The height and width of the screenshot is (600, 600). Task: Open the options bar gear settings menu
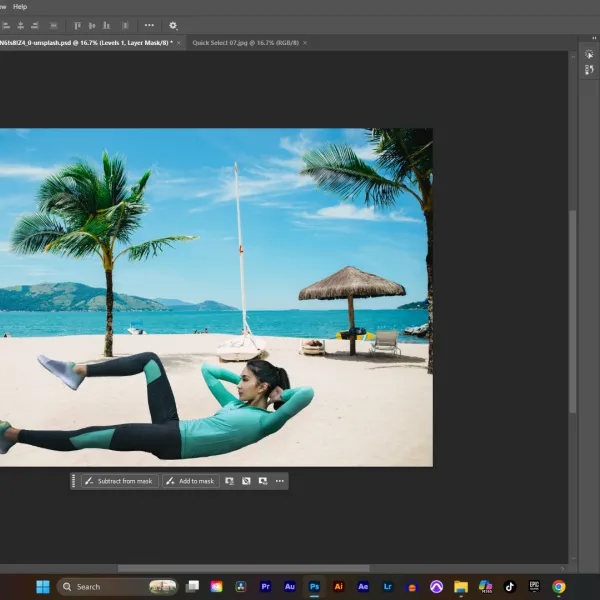tap(173, 26)
